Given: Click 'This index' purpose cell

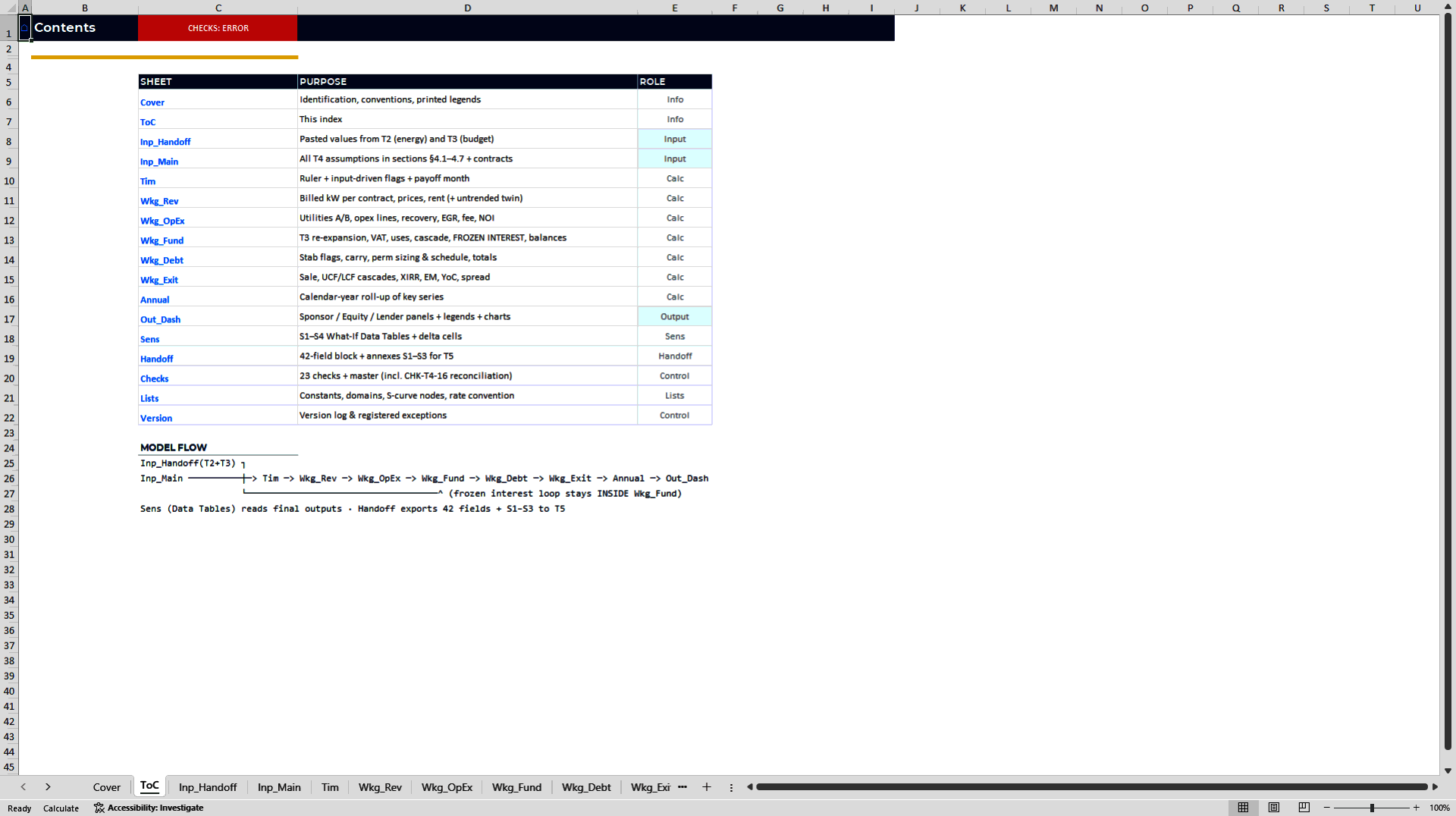Looking at the screenshot, I should point(467,119).
